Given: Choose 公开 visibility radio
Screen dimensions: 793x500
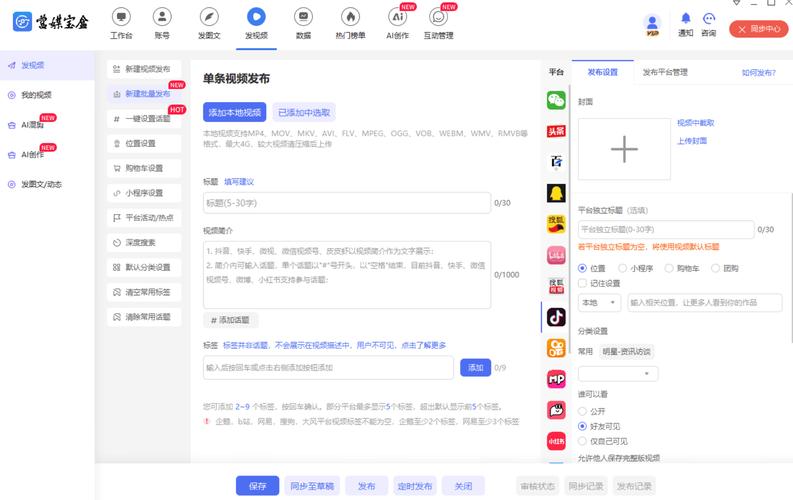Looking at the screenshot, I should point(583,412).
